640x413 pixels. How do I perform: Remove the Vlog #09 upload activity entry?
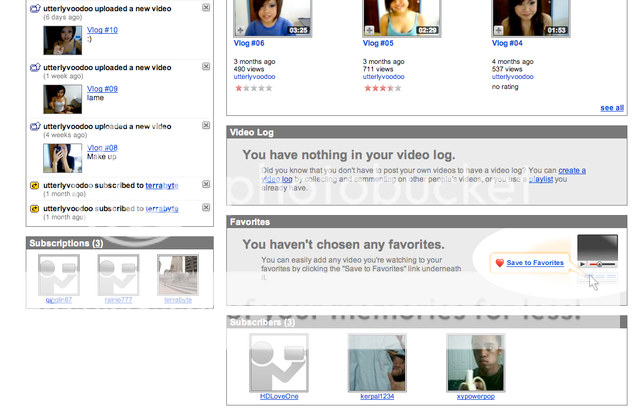[x=206, y=67]
